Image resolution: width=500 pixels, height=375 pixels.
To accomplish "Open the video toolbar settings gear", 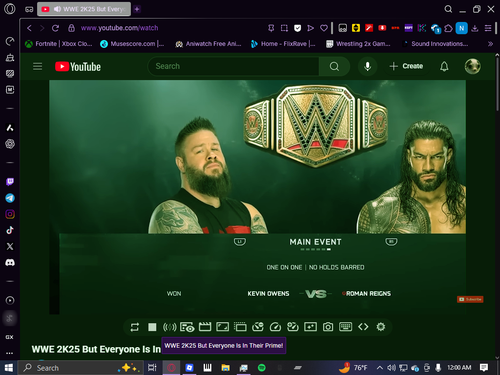I will tap(381, 327).
